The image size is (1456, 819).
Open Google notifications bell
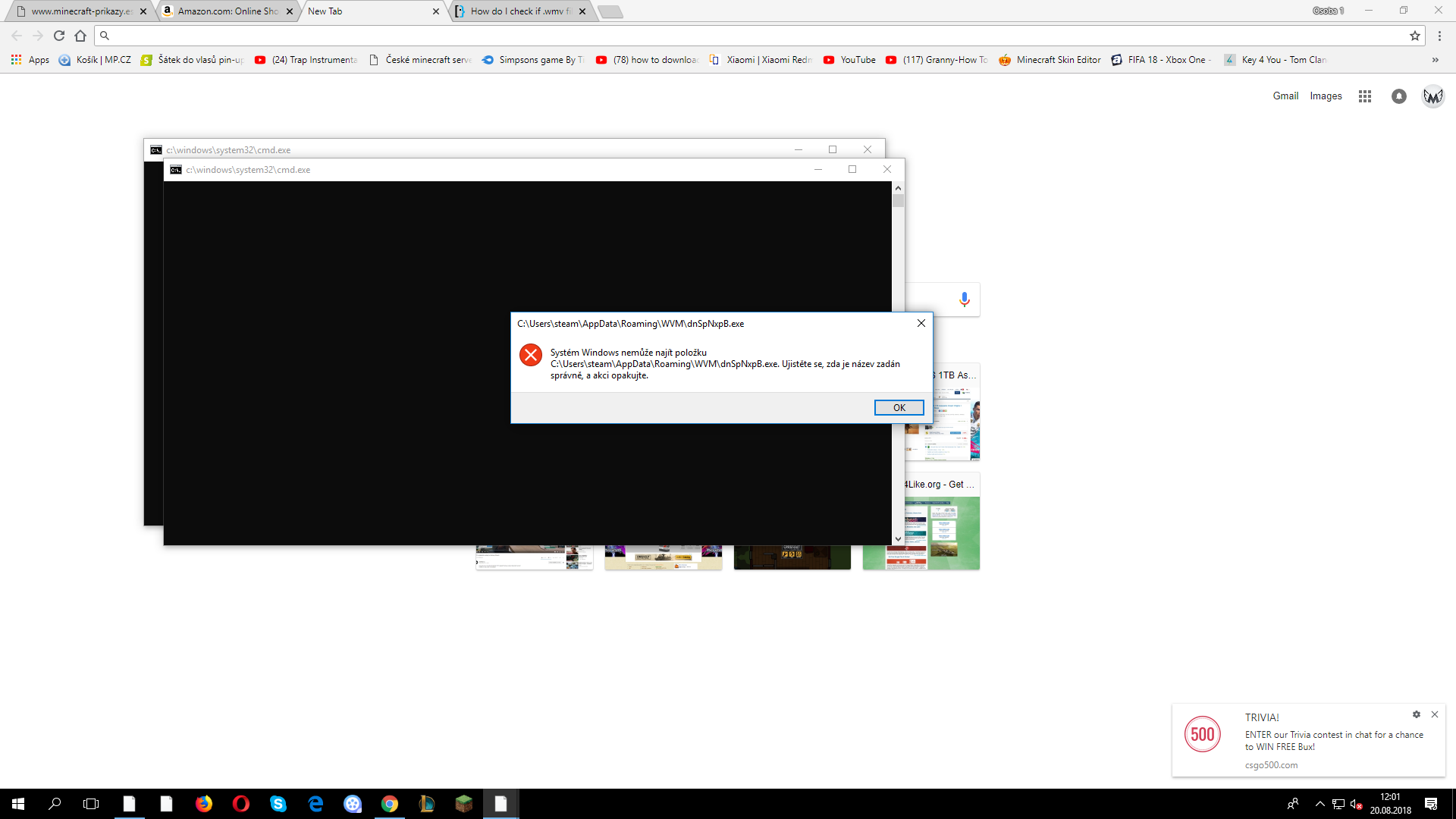tap(1399, 96)
